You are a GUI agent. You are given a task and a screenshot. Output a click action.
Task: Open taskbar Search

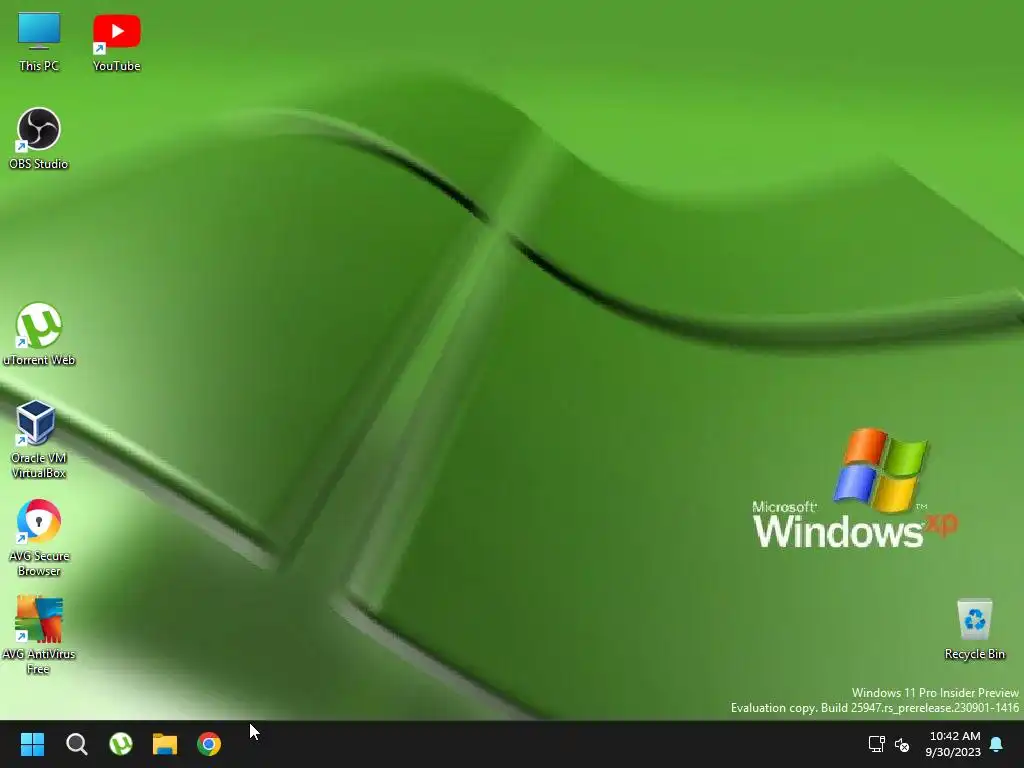76,744
